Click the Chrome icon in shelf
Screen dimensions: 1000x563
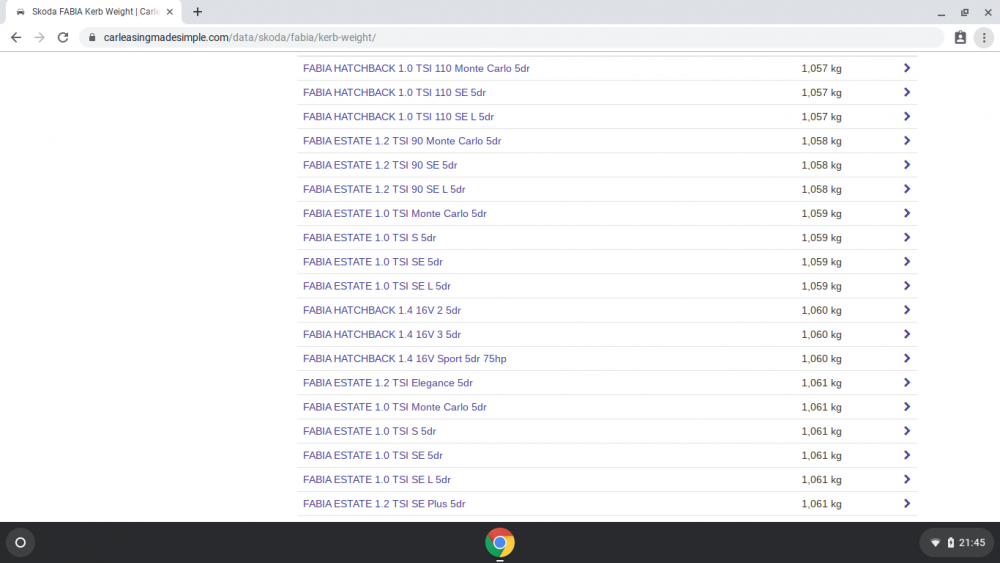(x=500, y=543)
